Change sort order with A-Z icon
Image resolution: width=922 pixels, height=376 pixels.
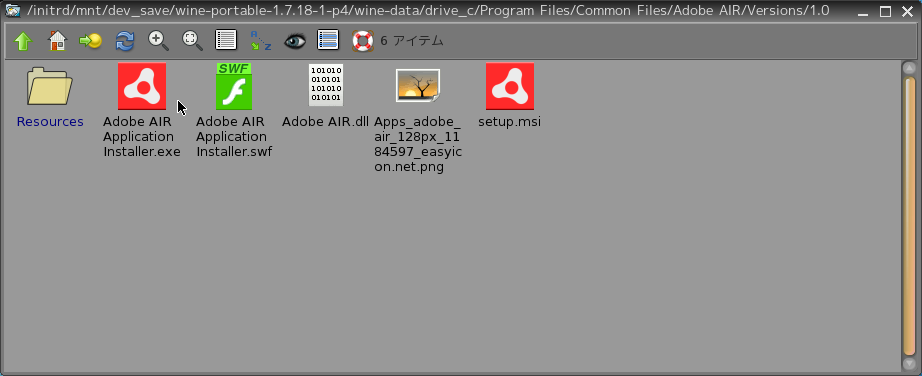pos(260,41)
